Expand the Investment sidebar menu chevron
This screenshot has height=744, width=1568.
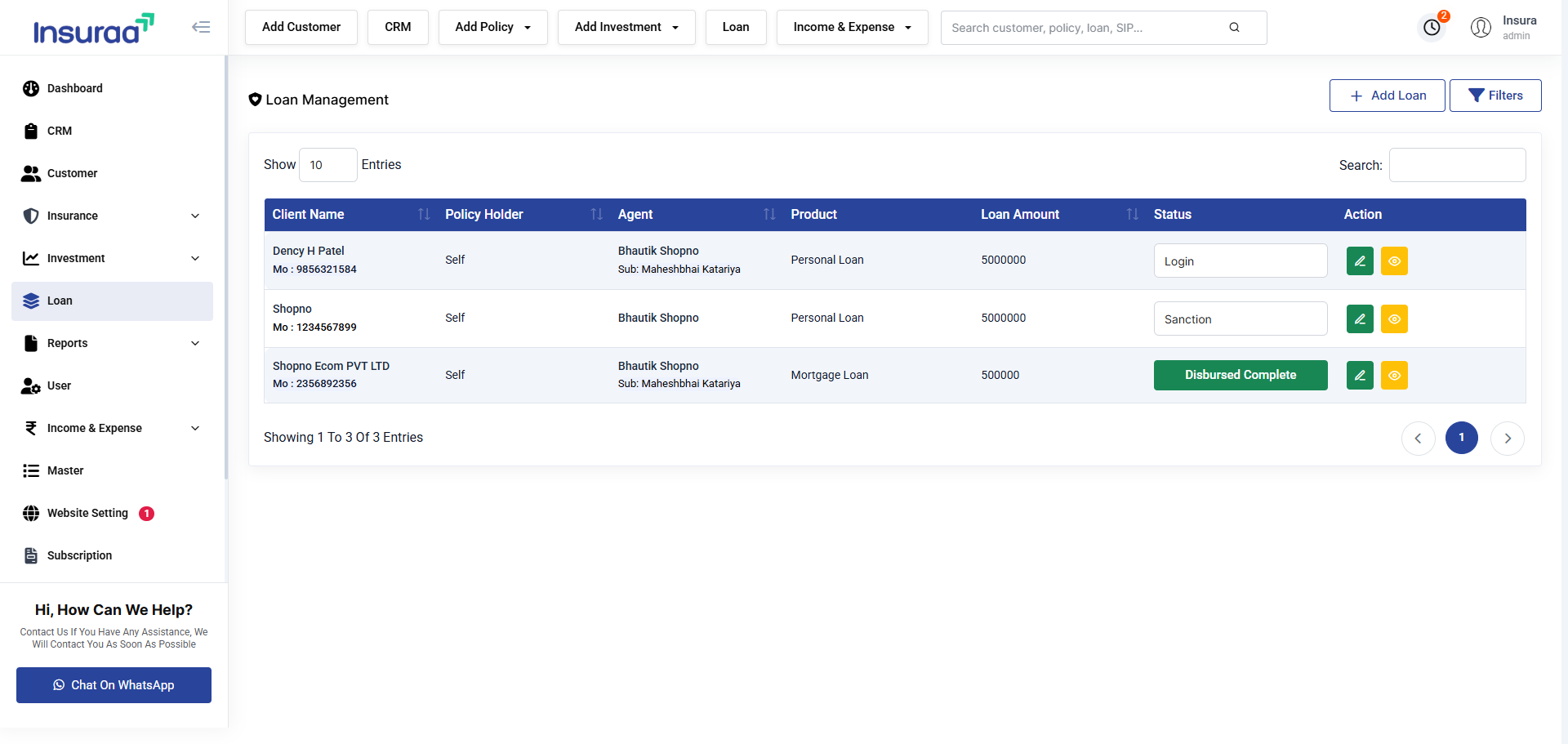(x=195, y=258)
